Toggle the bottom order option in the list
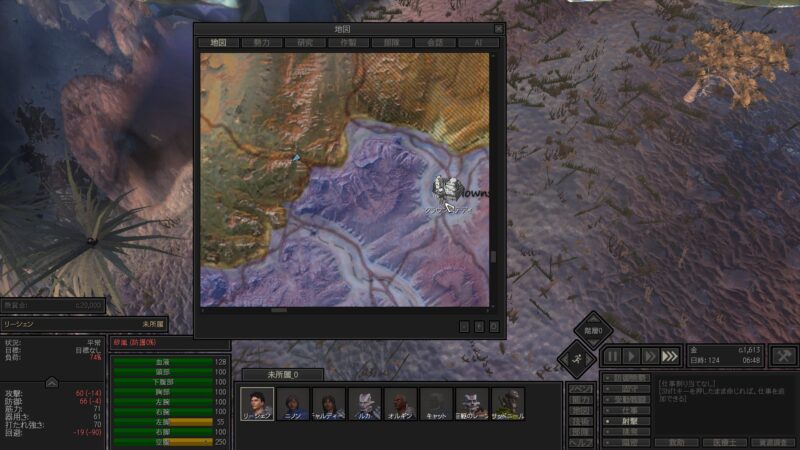Image resolution: width=800 pixels, height=450 pixels. click(626, 443)
